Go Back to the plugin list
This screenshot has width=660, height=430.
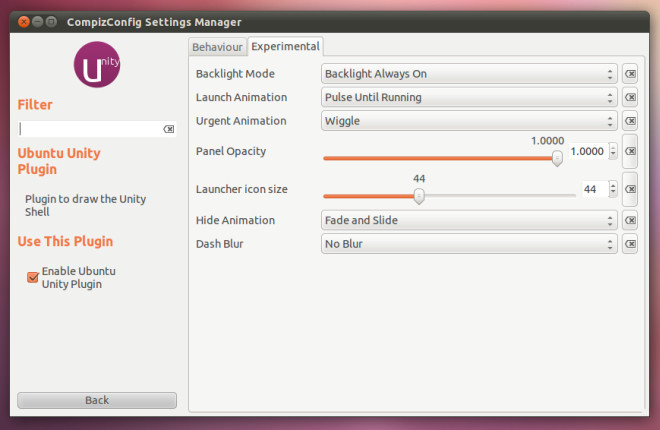click(97, 400)
